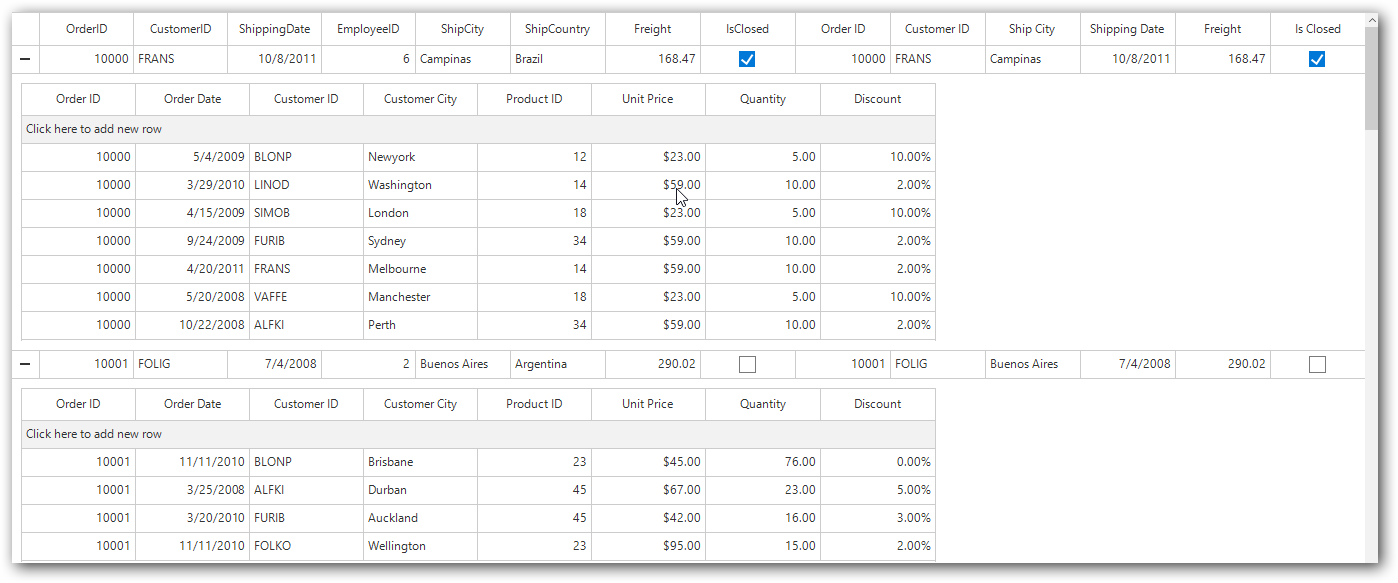Image resolution: width=1398 pixels, height=583 pixels.
Task: Click the Customer City column header
Action: 420,99
